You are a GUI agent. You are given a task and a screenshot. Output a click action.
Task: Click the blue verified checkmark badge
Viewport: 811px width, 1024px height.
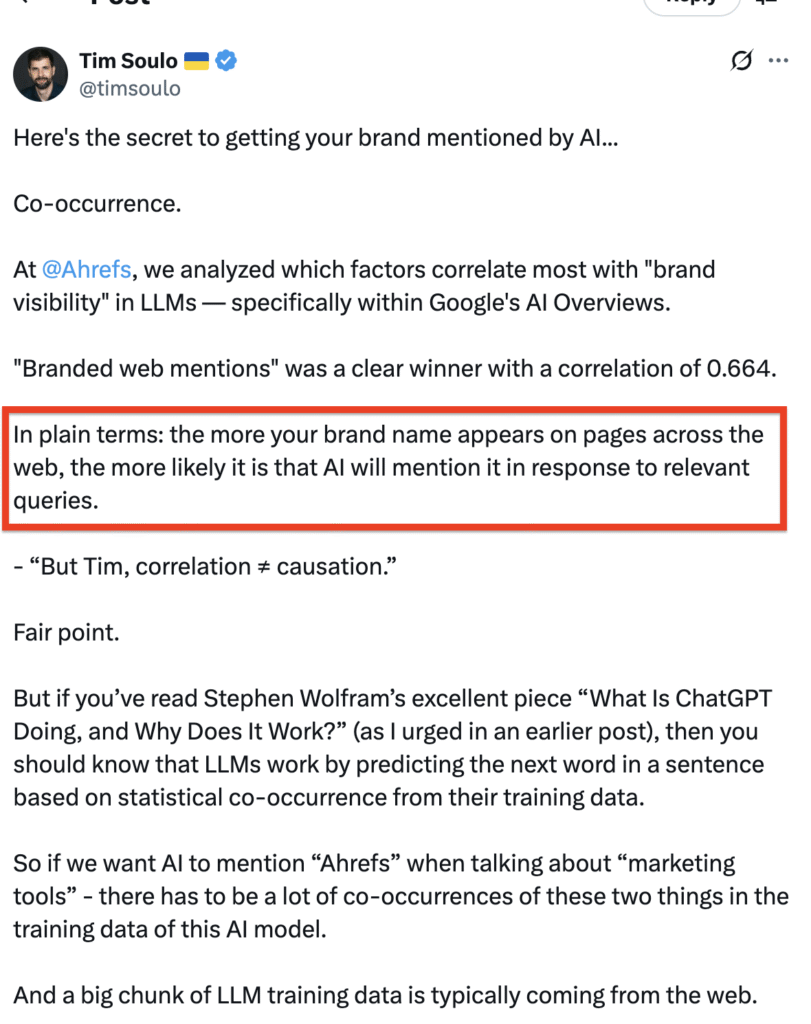[227, 62]
